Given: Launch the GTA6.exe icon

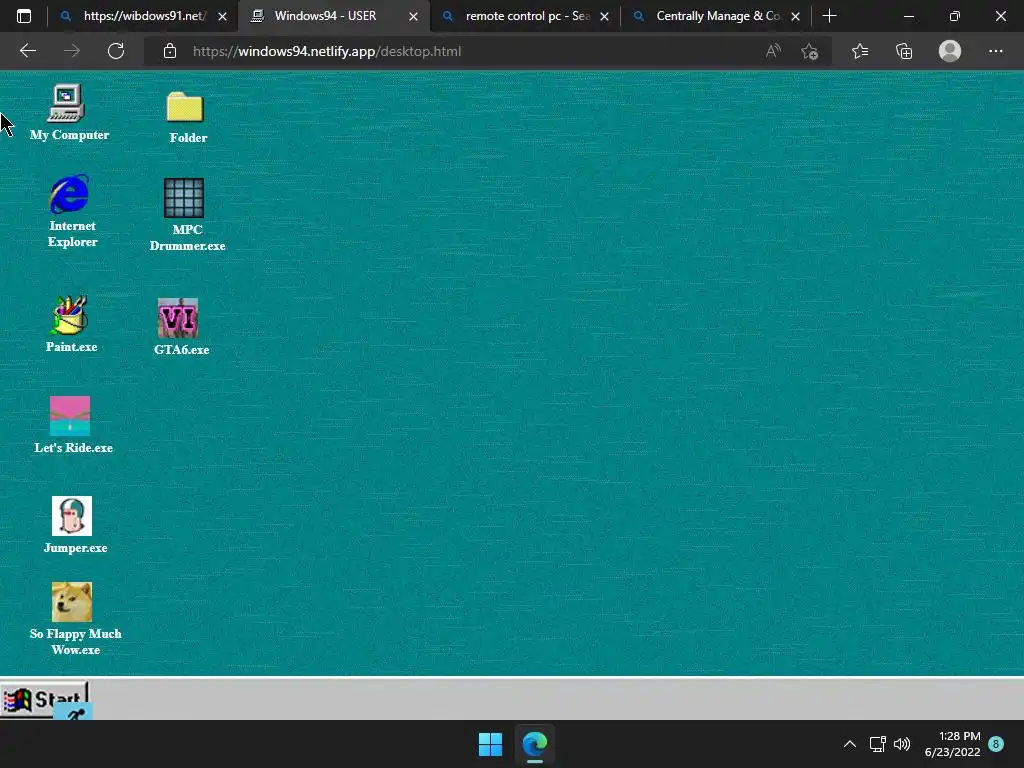Looking at the screenshot, I should (x=180, y=327).
